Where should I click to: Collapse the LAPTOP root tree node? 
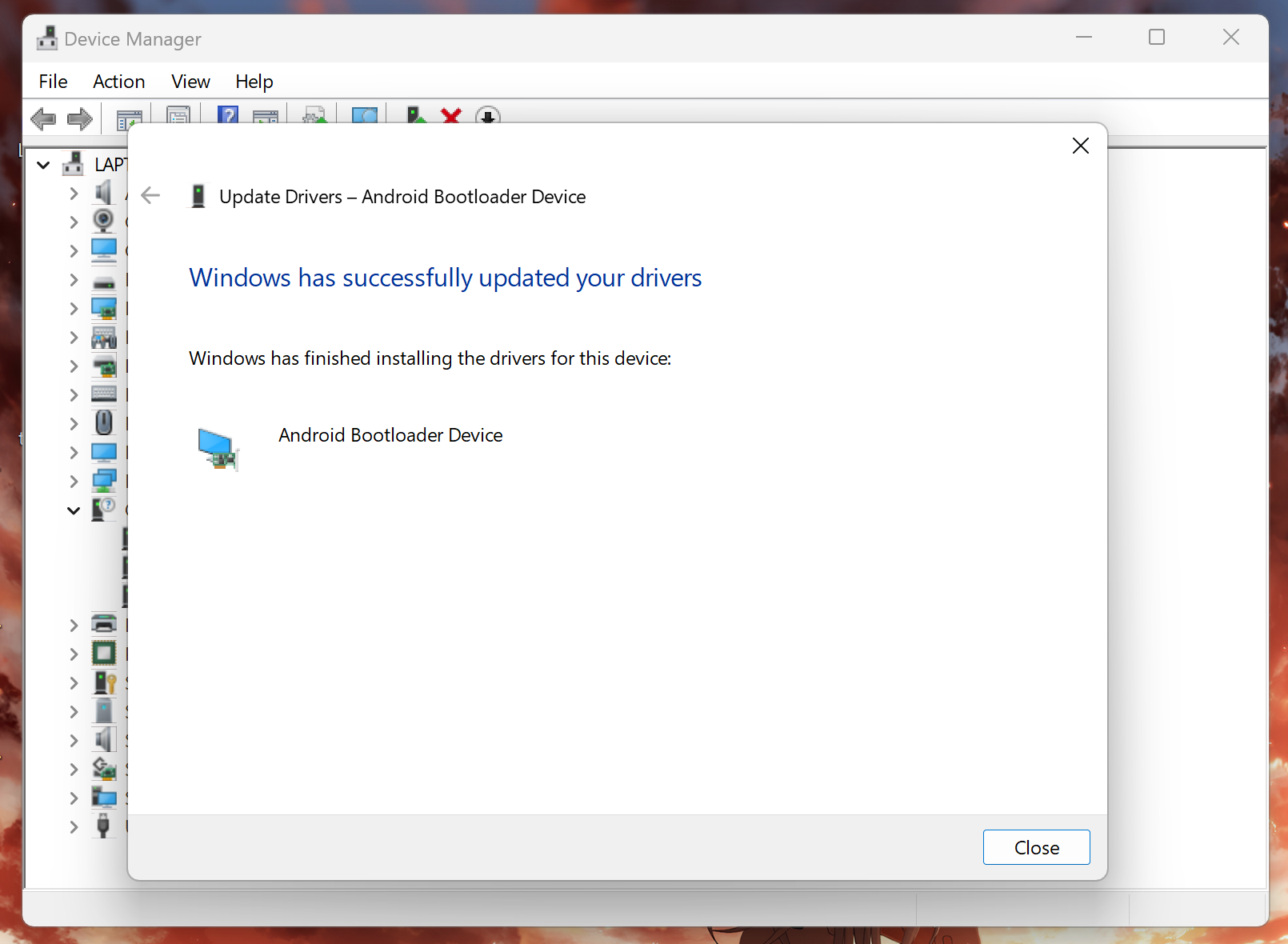(43, 165)
